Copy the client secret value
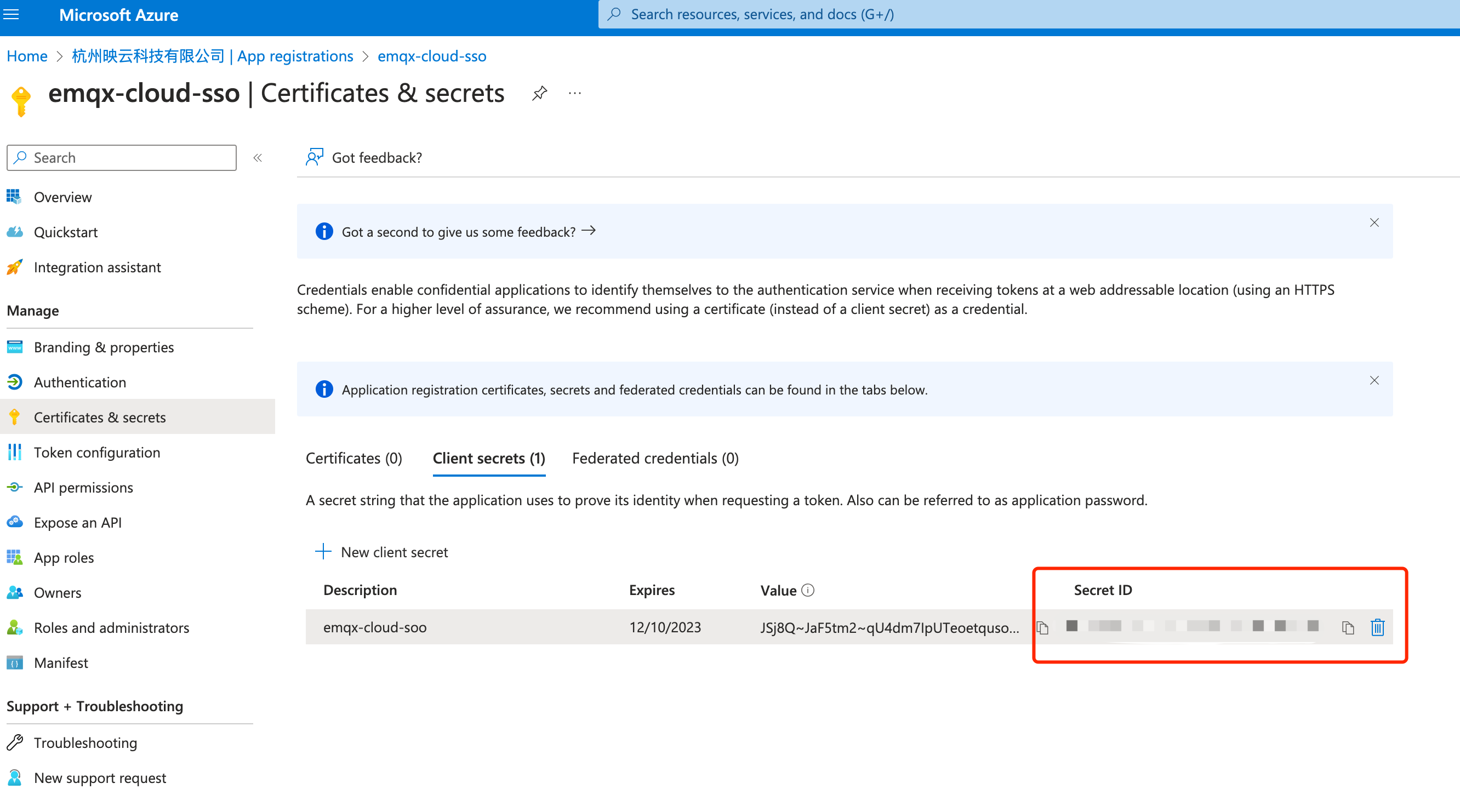Screen dimensions: 1460x812 click(x=1042, y=627)
